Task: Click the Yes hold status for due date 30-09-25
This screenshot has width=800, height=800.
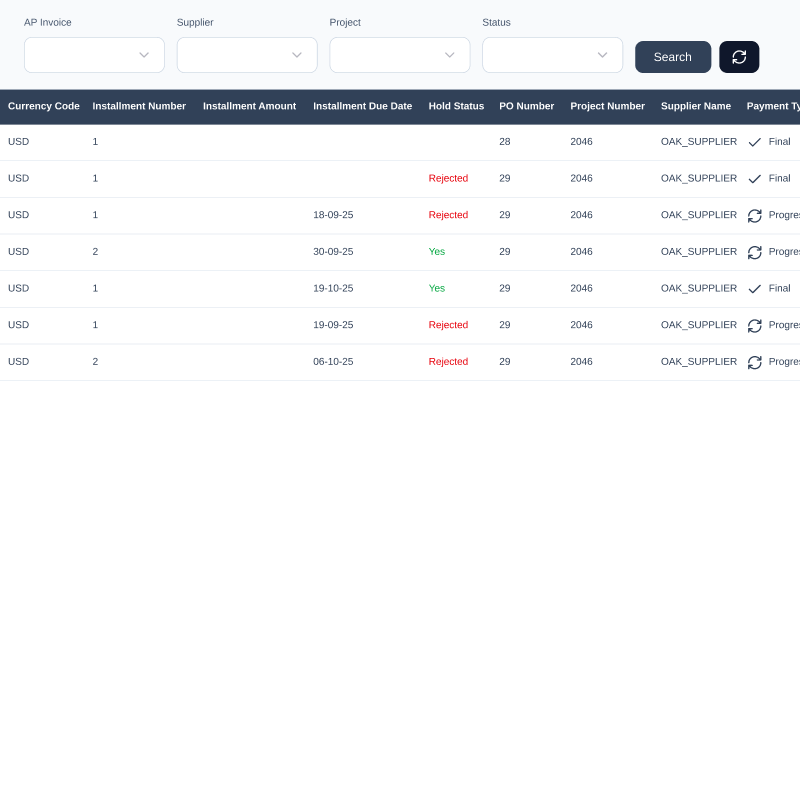Action: tap(437, 252)
